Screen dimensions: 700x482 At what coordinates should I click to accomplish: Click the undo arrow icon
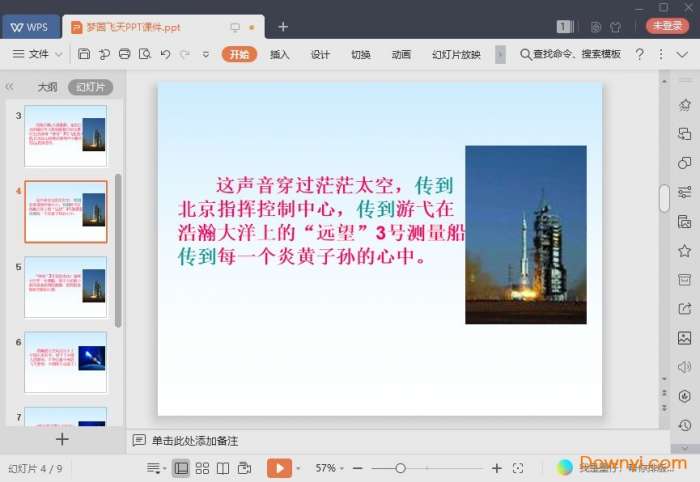pos(165,54)
